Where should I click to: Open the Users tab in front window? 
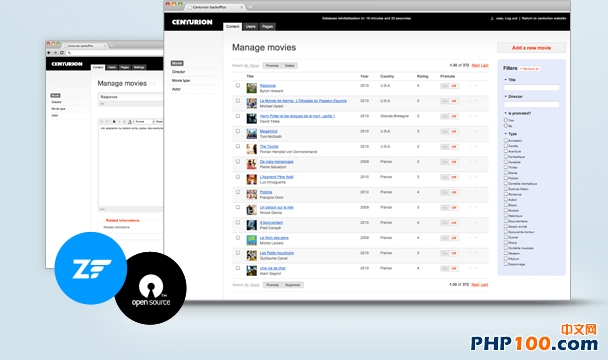tap(250, 26)
